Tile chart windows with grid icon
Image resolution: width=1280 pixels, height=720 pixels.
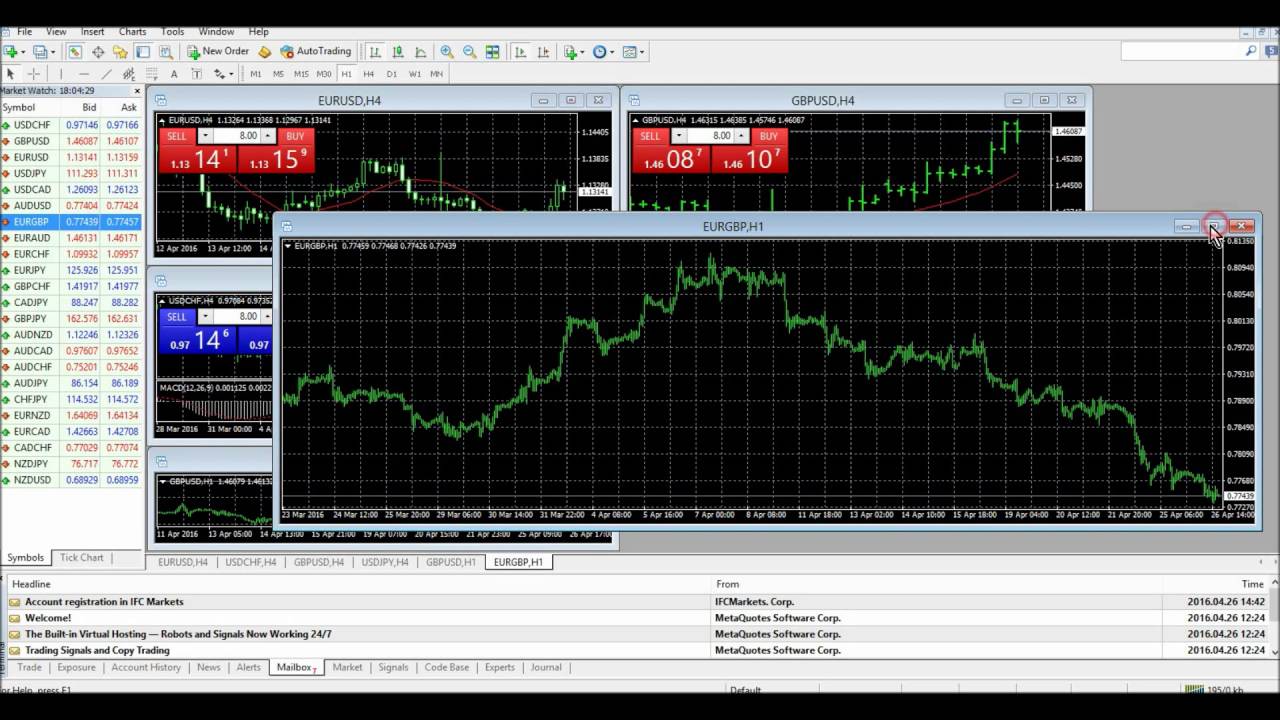[492, 52]
